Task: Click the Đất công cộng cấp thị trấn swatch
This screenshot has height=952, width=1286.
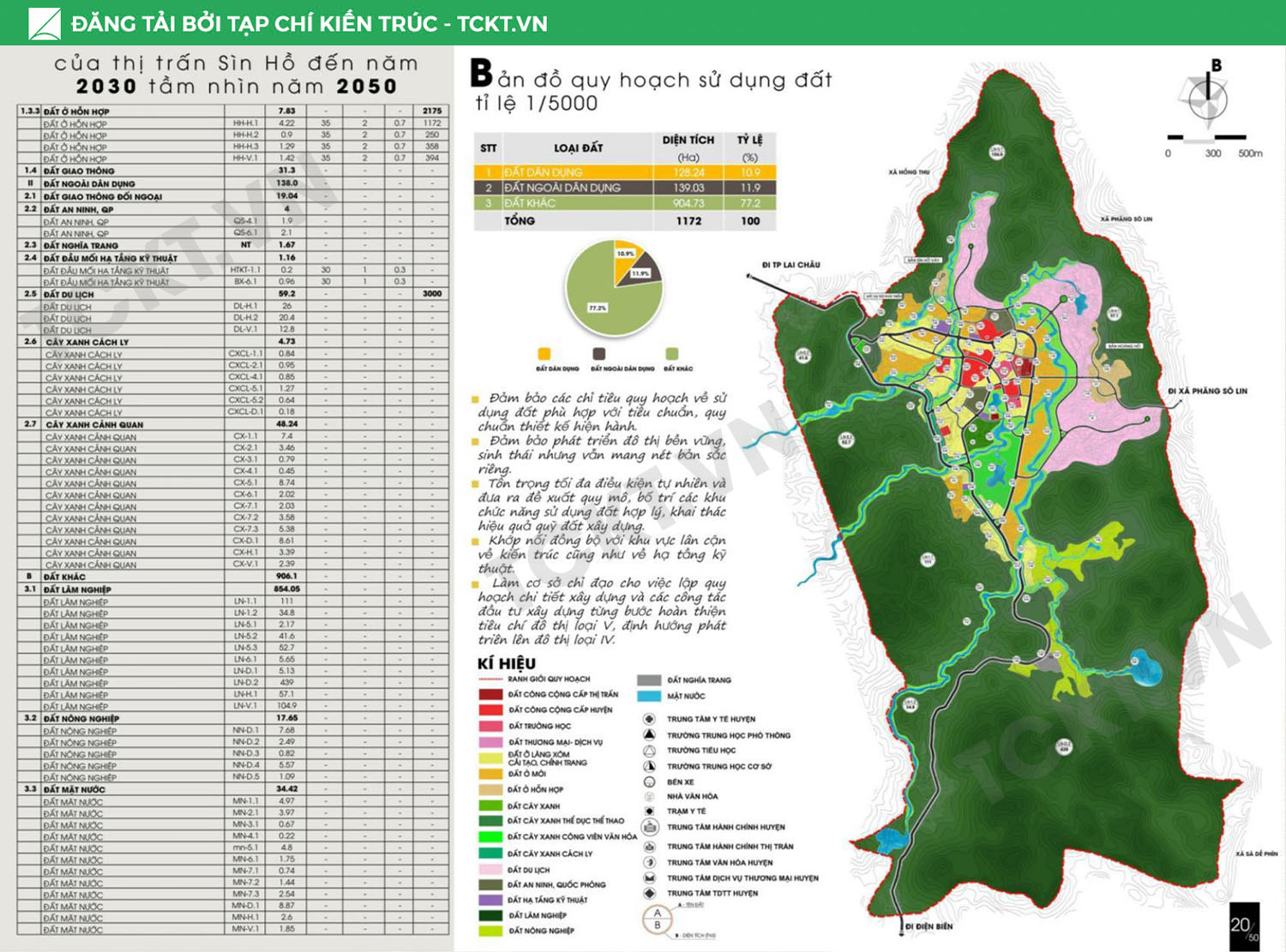Action: pos(490,694)
